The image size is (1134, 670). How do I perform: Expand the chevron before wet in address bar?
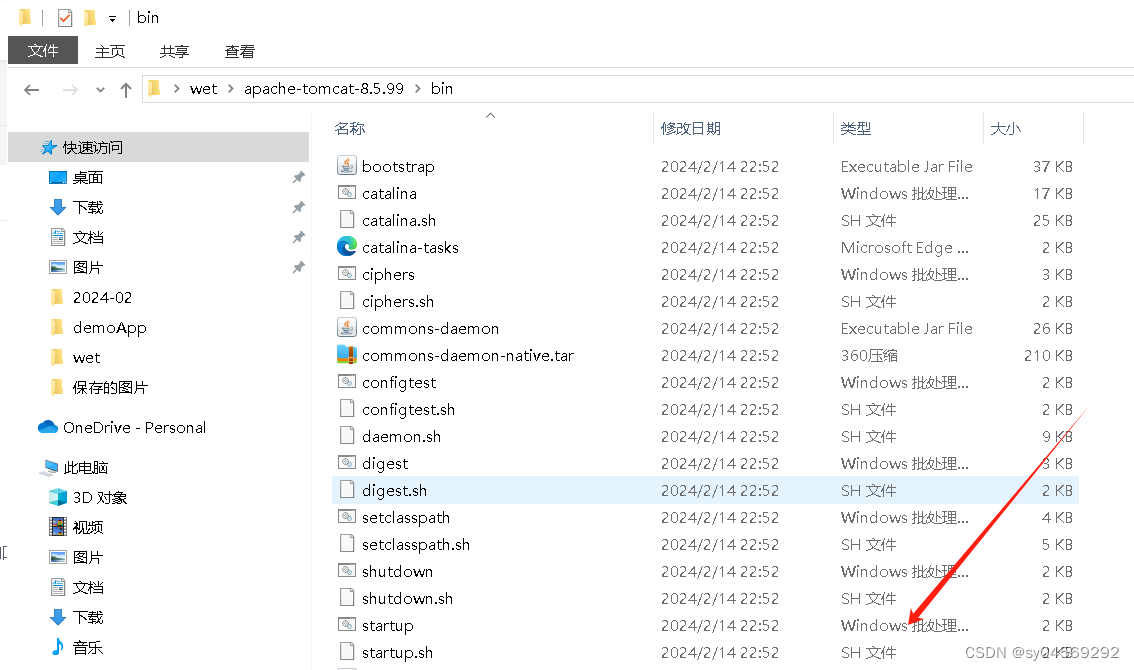tap(176, 89)
